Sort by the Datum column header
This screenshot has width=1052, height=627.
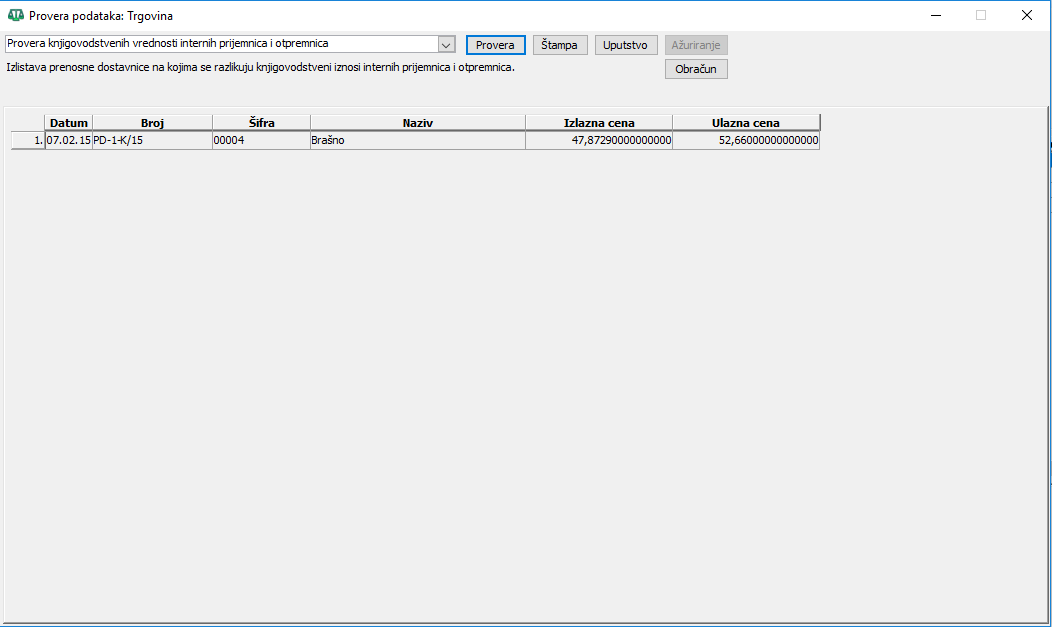click(69, 123)
